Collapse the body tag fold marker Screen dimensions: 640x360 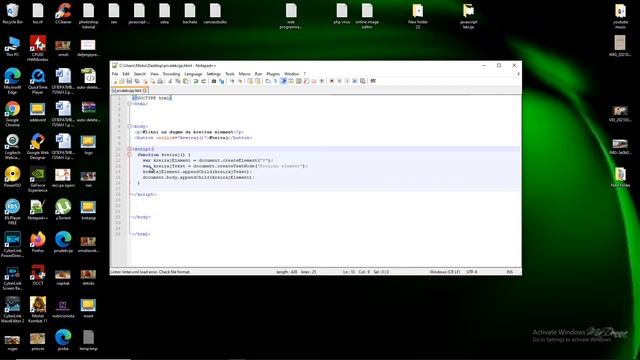pos(129,127)
